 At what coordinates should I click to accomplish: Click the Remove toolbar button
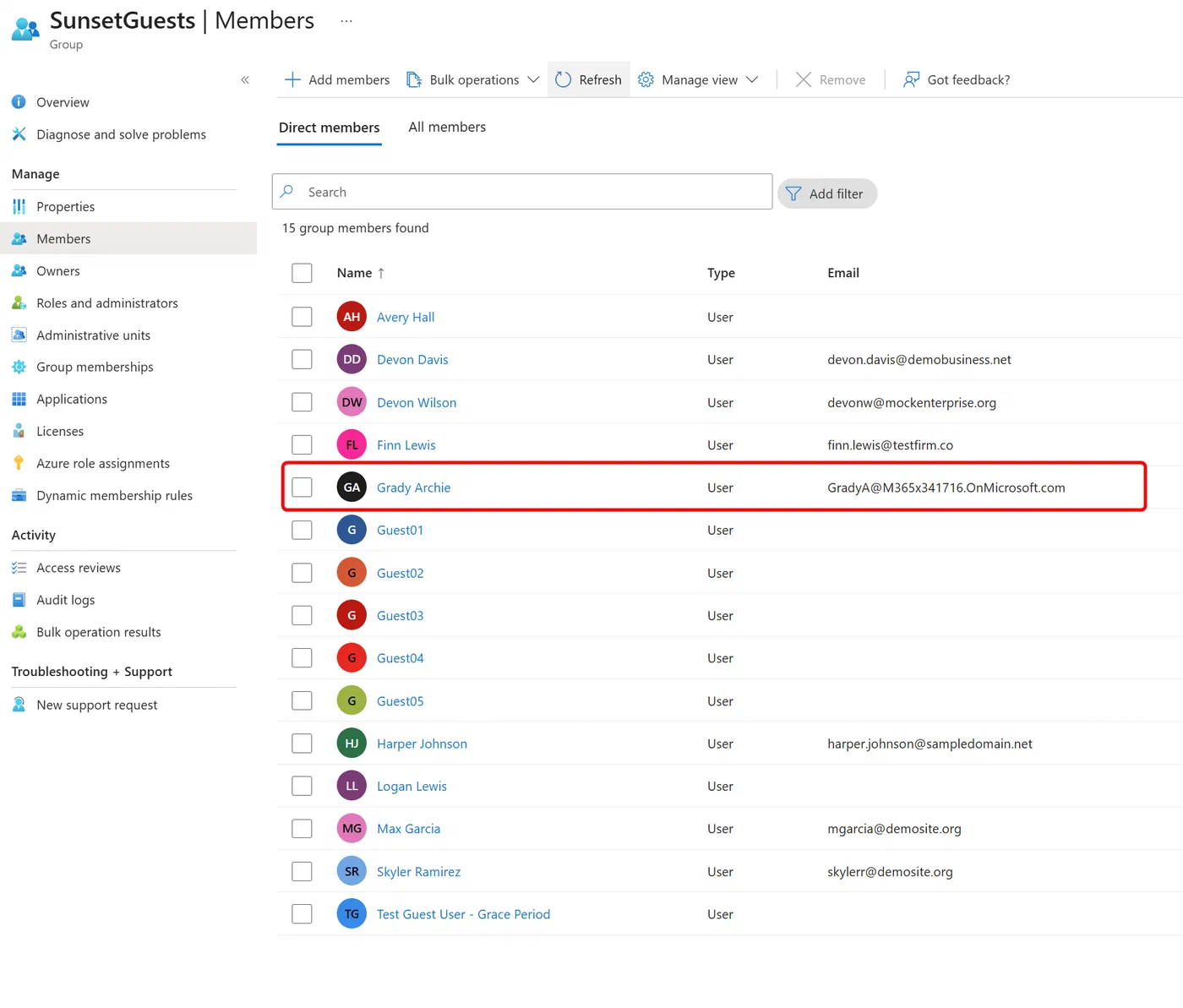click(831, 79)
